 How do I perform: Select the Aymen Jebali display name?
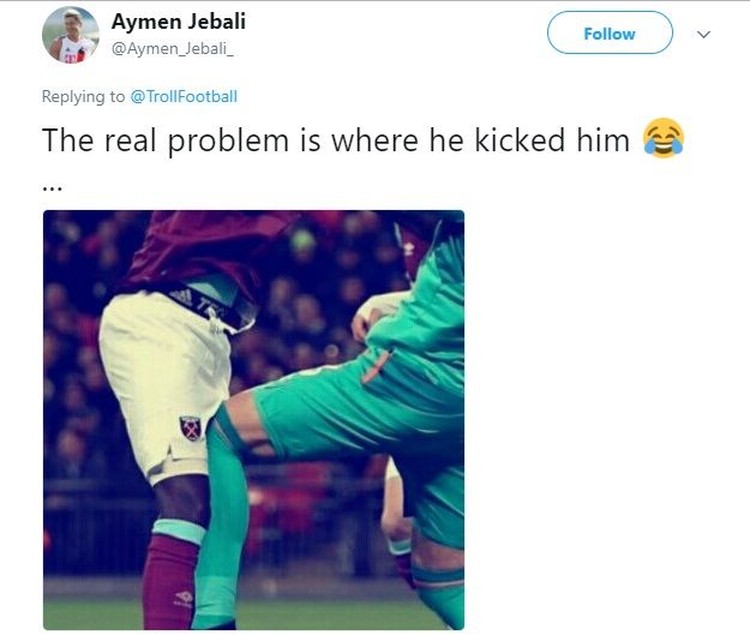click(178, 22)
